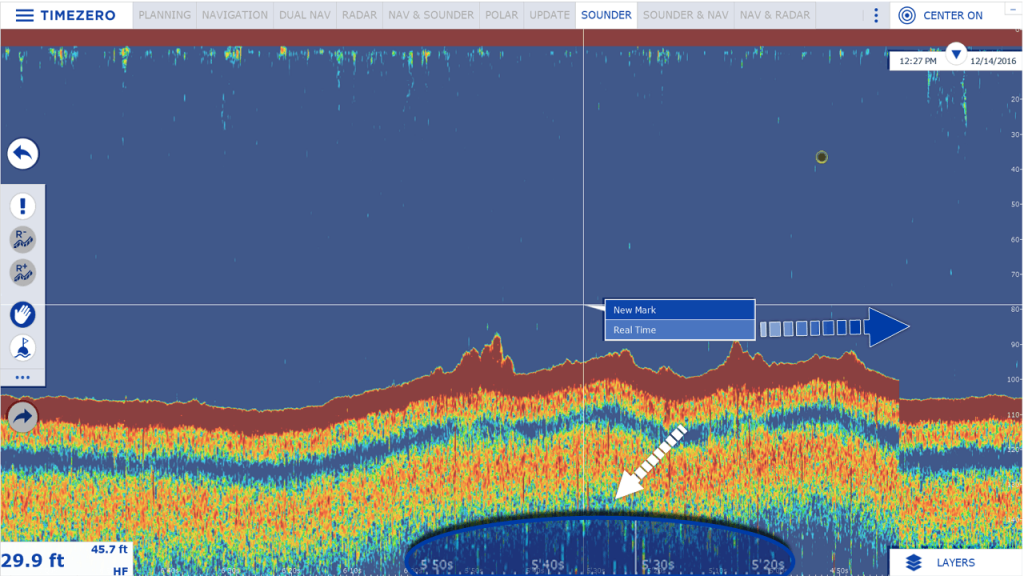Expand the toolbar ellipsis for more tools
Screen dimensions: 1024x576
(22, 378)
